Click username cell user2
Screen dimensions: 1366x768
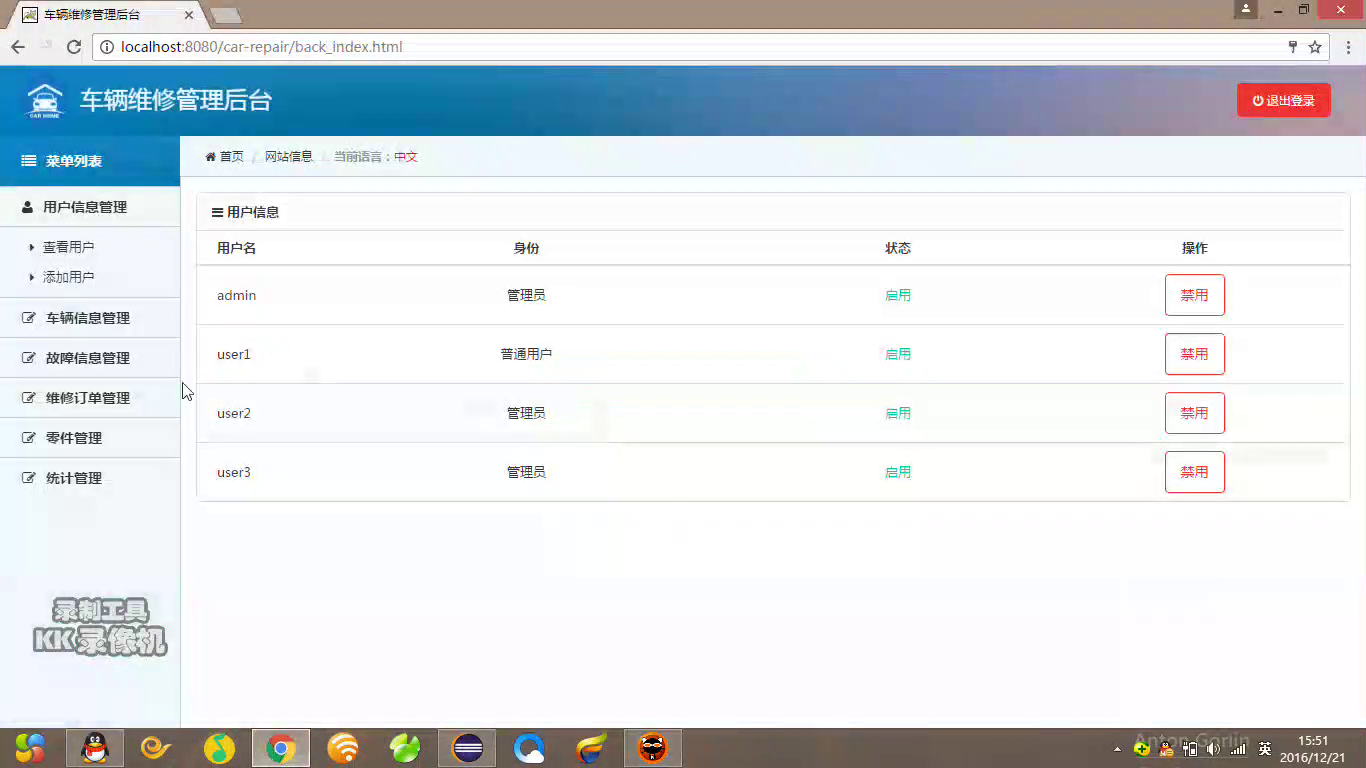pos(234,413)
